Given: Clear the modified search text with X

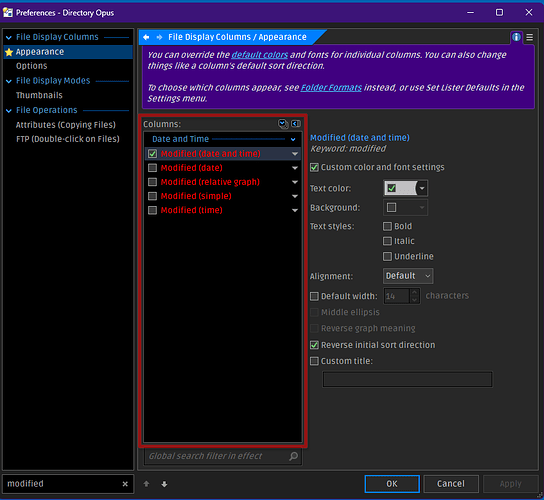Looking at the screenshot, I should click(x=125, y=484).
